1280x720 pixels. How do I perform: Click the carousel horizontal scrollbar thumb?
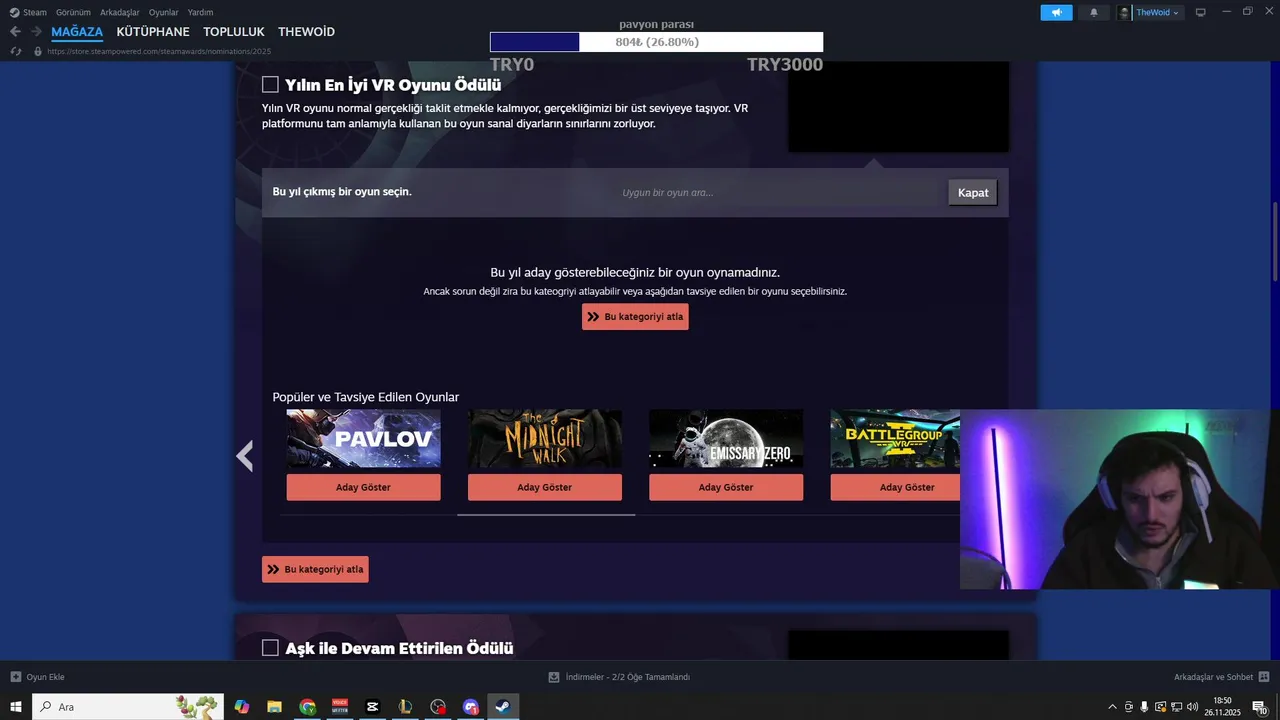pyautogui.click(x=546, y=515)
